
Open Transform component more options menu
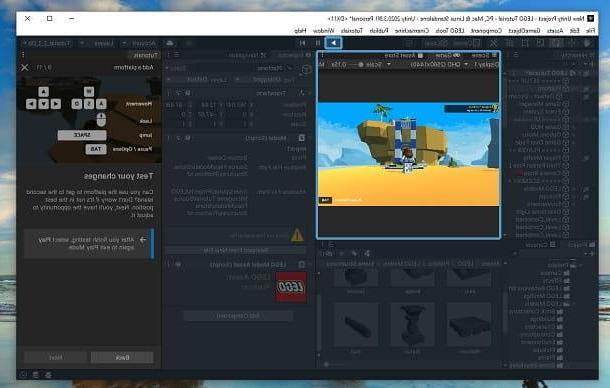pos(169,93)
